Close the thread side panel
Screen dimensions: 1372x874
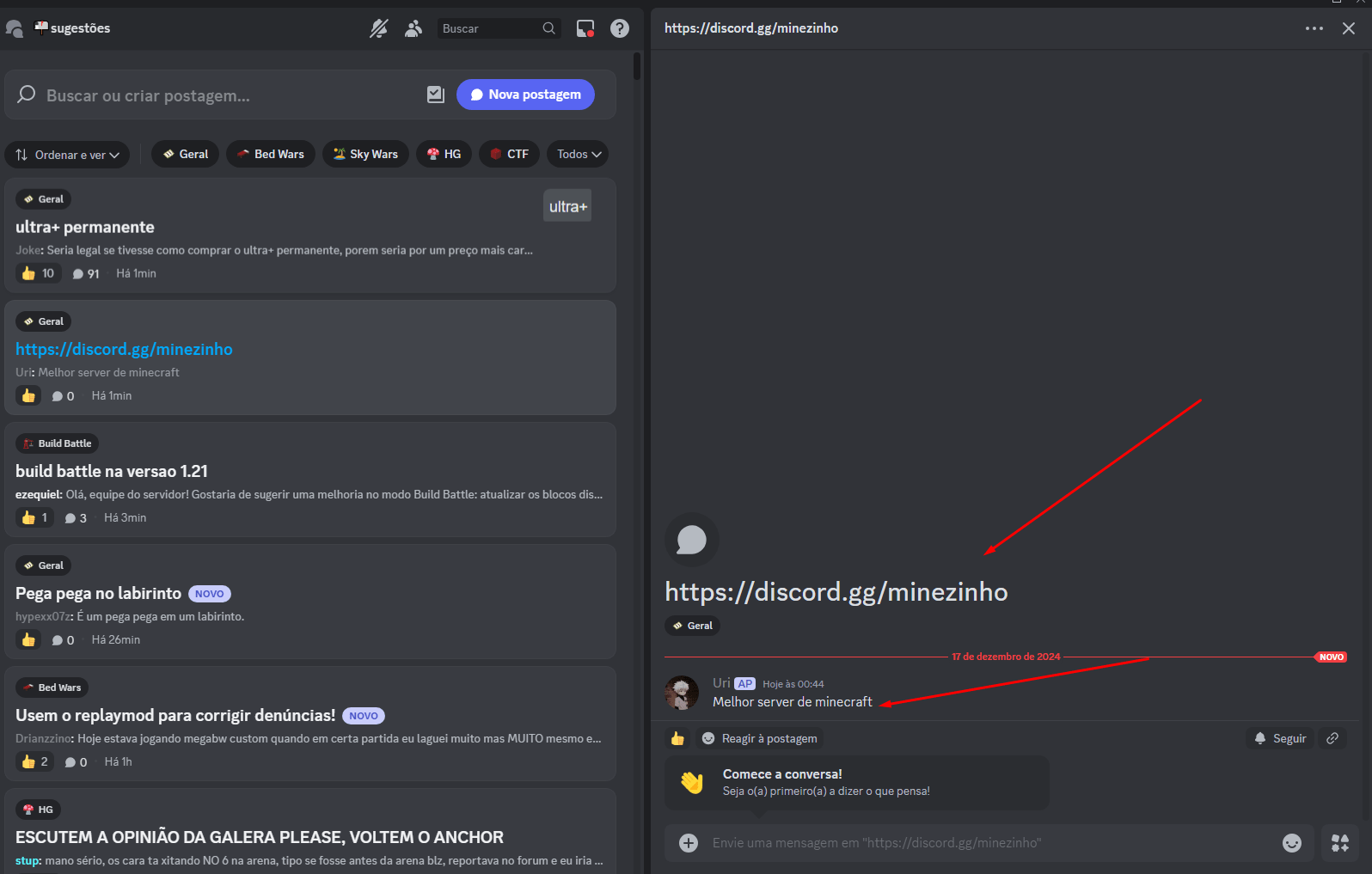point(1349,28)
